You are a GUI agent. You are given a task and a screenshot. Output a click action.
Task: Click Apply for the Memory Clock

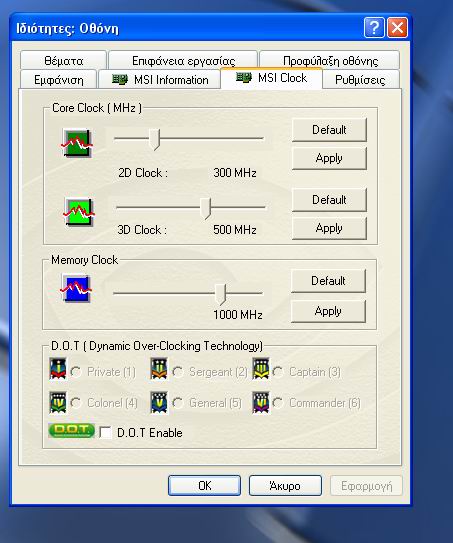pyautogui.click(x=328, y=311)
